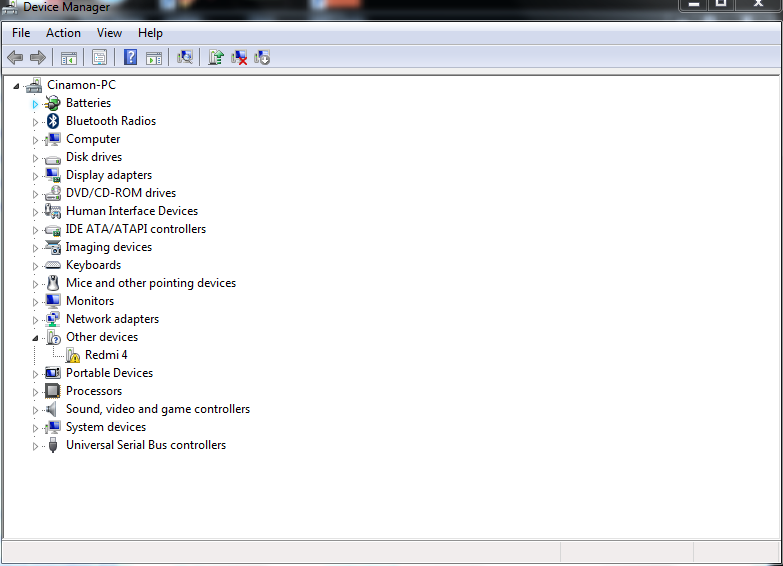Click the Disk drives icon

[x=52, y=159]
